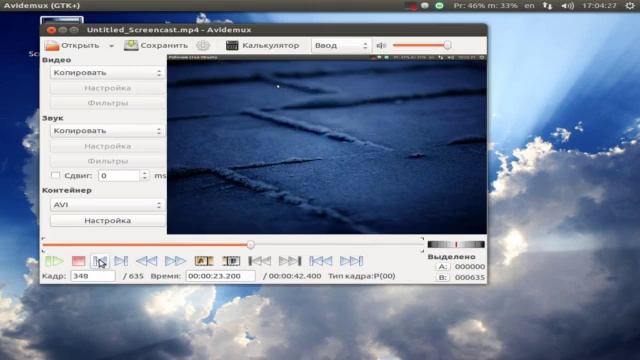Click the grey info icon after Сохранить
Image resolution: width=640 pixels, height=360 pixels.
coord(203,45)
